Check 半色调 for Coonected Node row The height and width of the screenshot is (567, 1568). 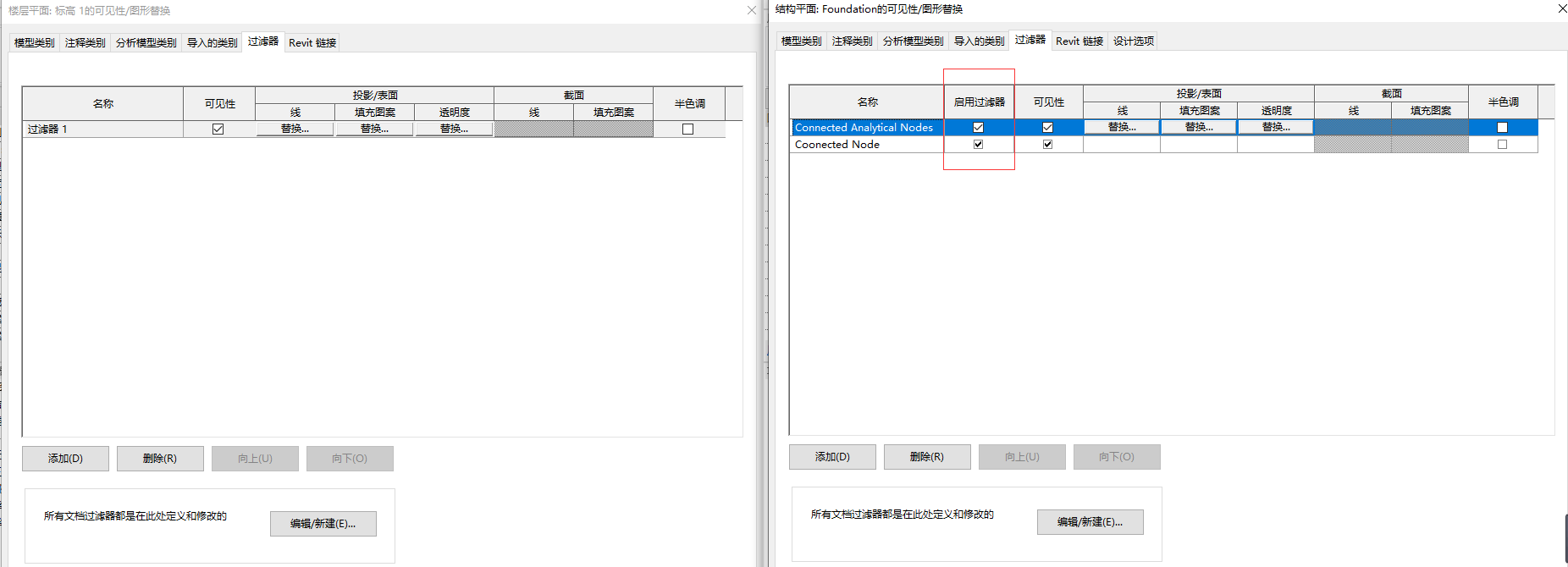[1502, 144]
